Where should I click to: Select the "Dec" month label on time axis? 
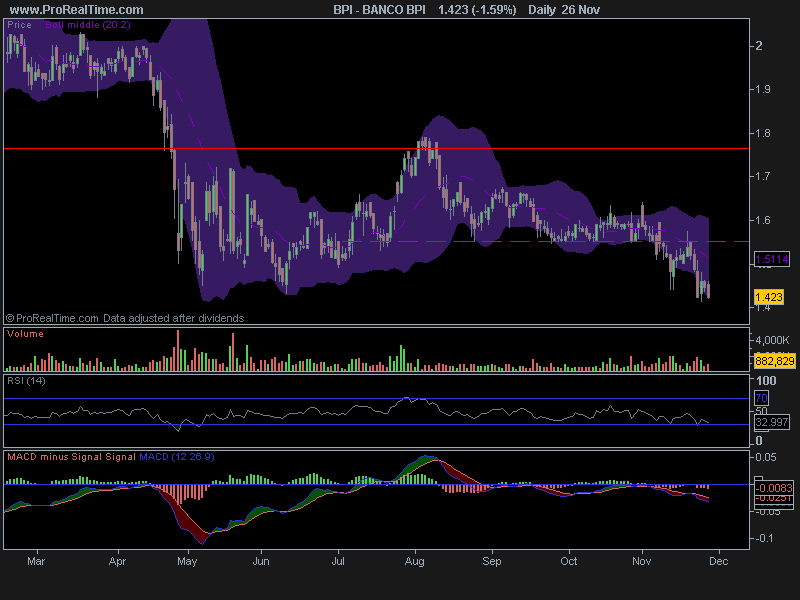(x=719, y=561)
